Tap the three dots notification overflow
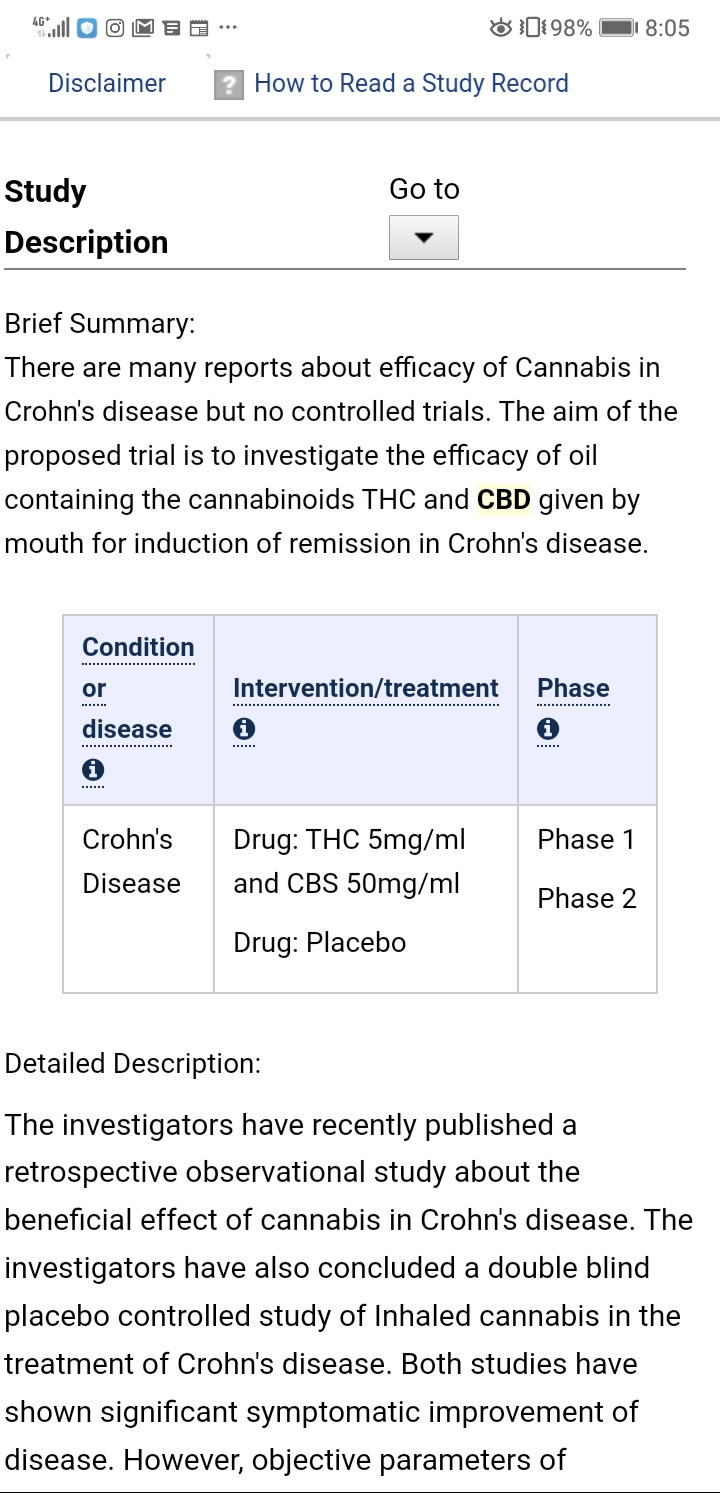The height and width of the screenshot is (1493, 720). (228, 28)
